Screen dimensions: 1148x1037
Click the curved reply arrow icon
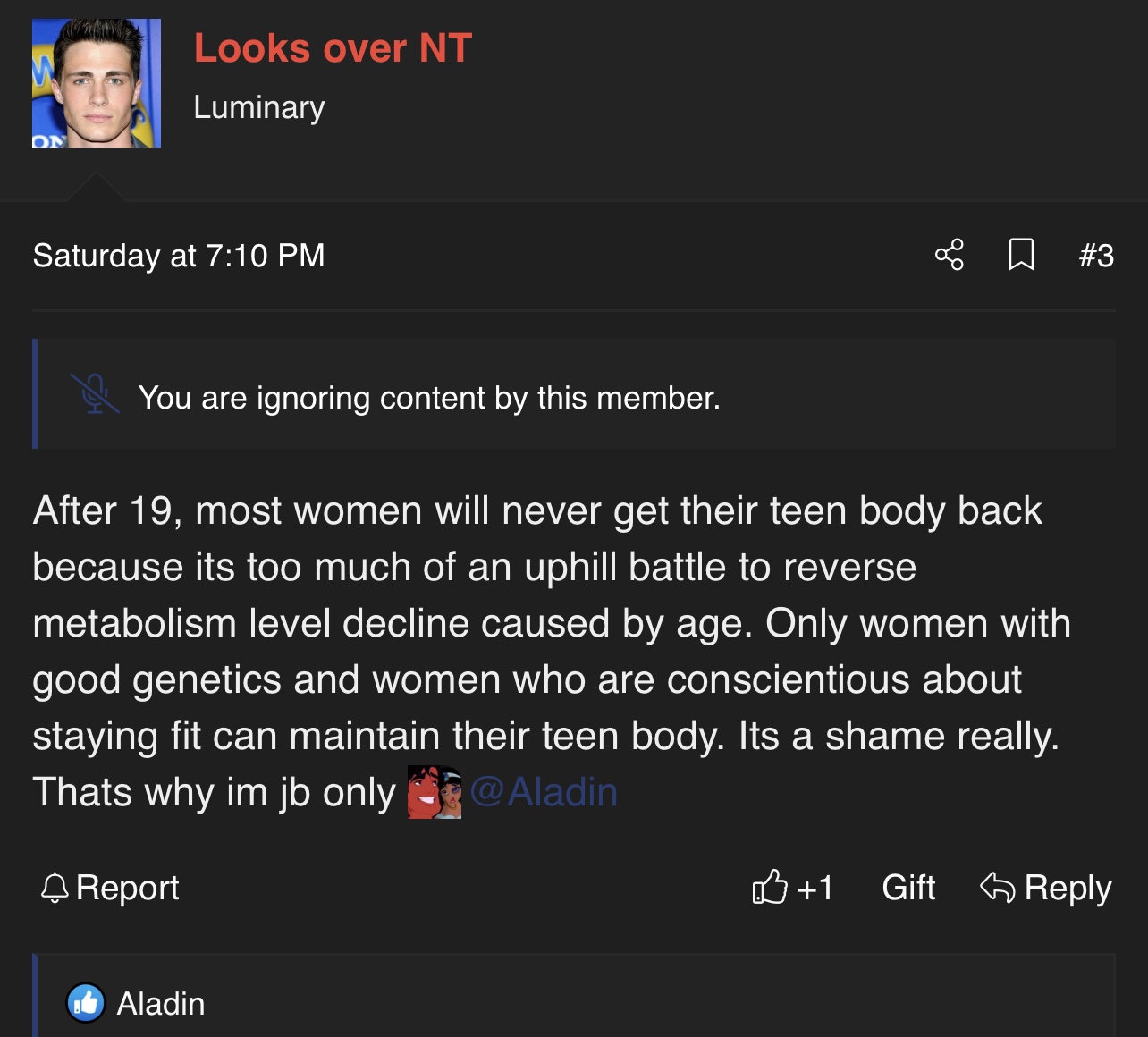point(998,888)
